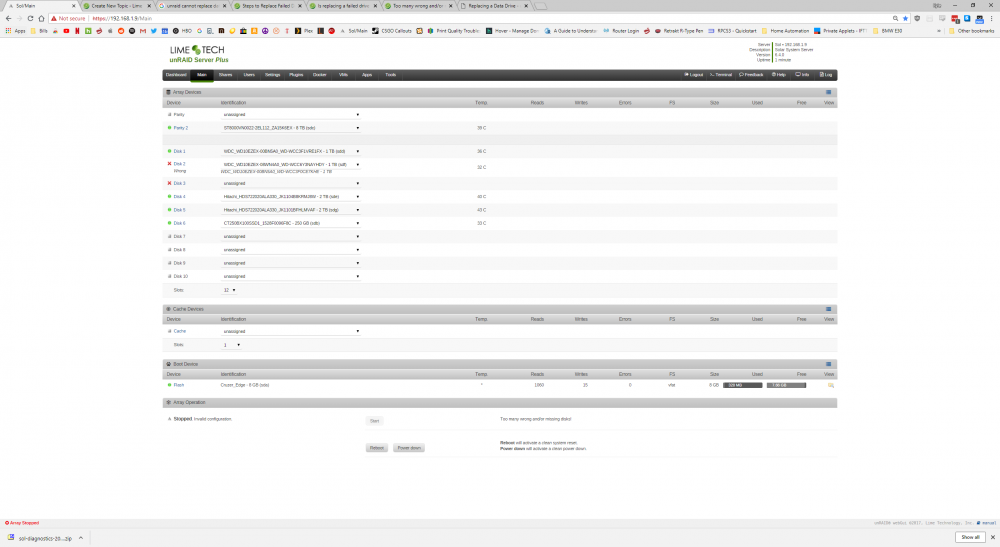Screen dimensions: 1000x547
Task: Open the Disk 6 CT250BX100SSD1 dropdown
Action: [x=291, y=223]
